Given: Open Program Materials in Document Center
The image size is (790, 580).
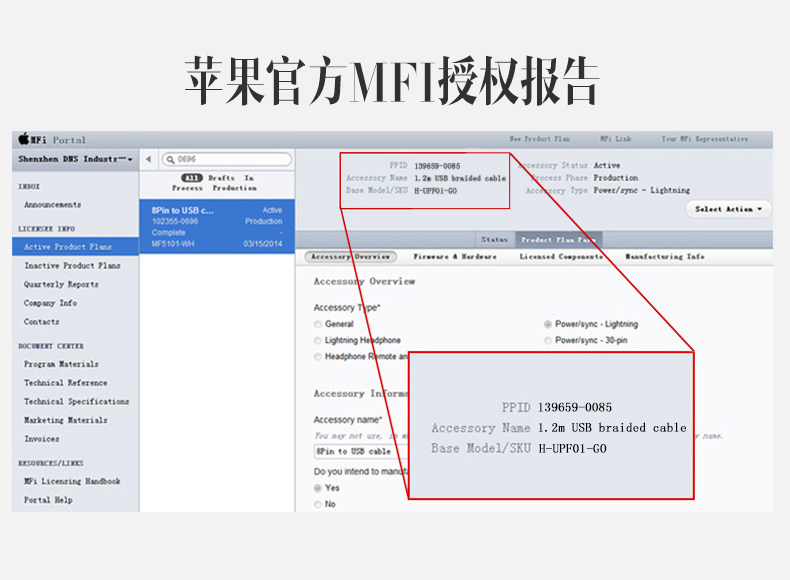Looking at the screenshot, I should [61, 364].
